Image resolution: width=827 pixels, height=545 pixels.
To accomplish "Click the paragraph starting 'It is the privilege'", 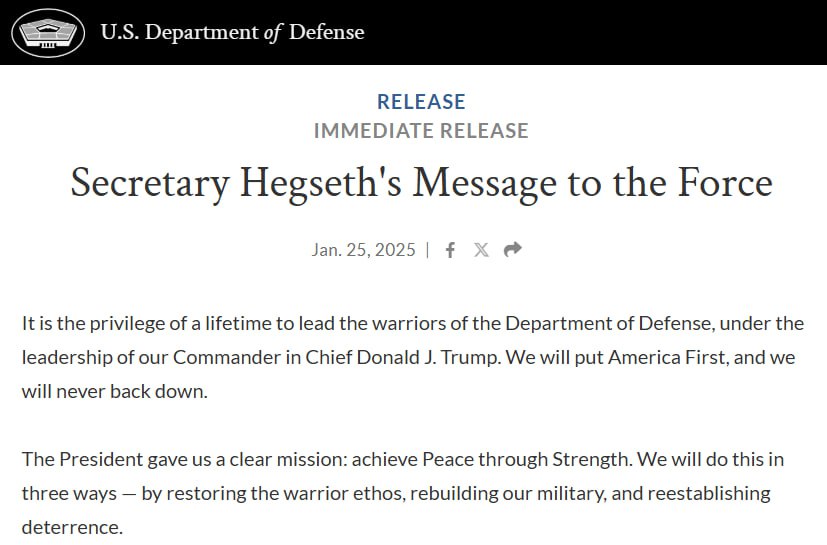I will [413, 357].
